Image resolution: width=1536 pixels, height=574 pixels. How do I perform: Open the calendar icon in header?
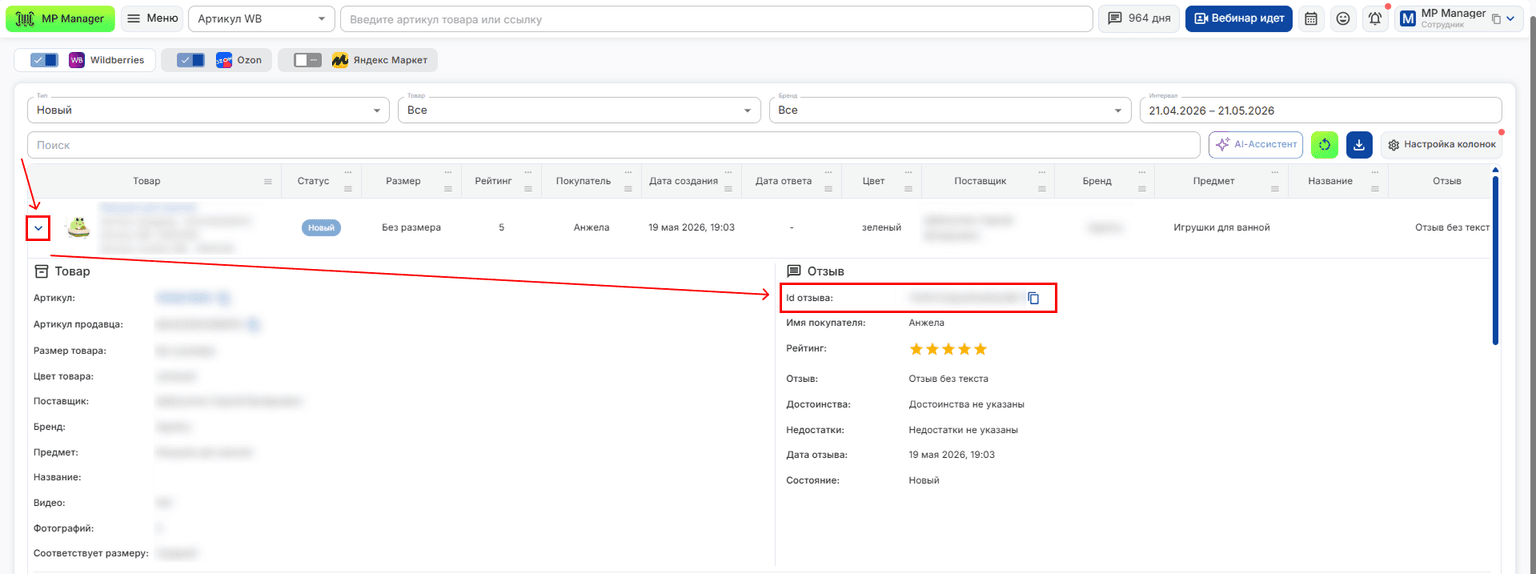pyautogui.click(x=1311, y=18)
